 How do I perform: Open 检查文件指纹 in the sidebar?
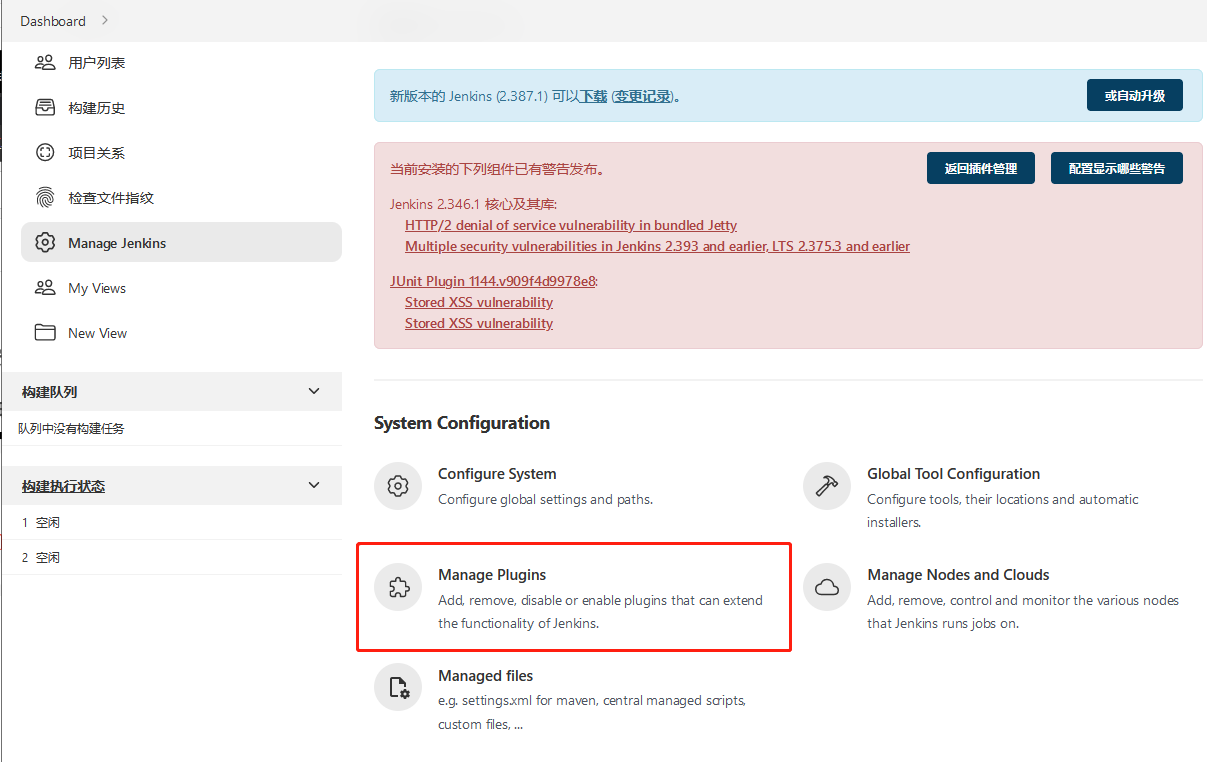(181, 198)
